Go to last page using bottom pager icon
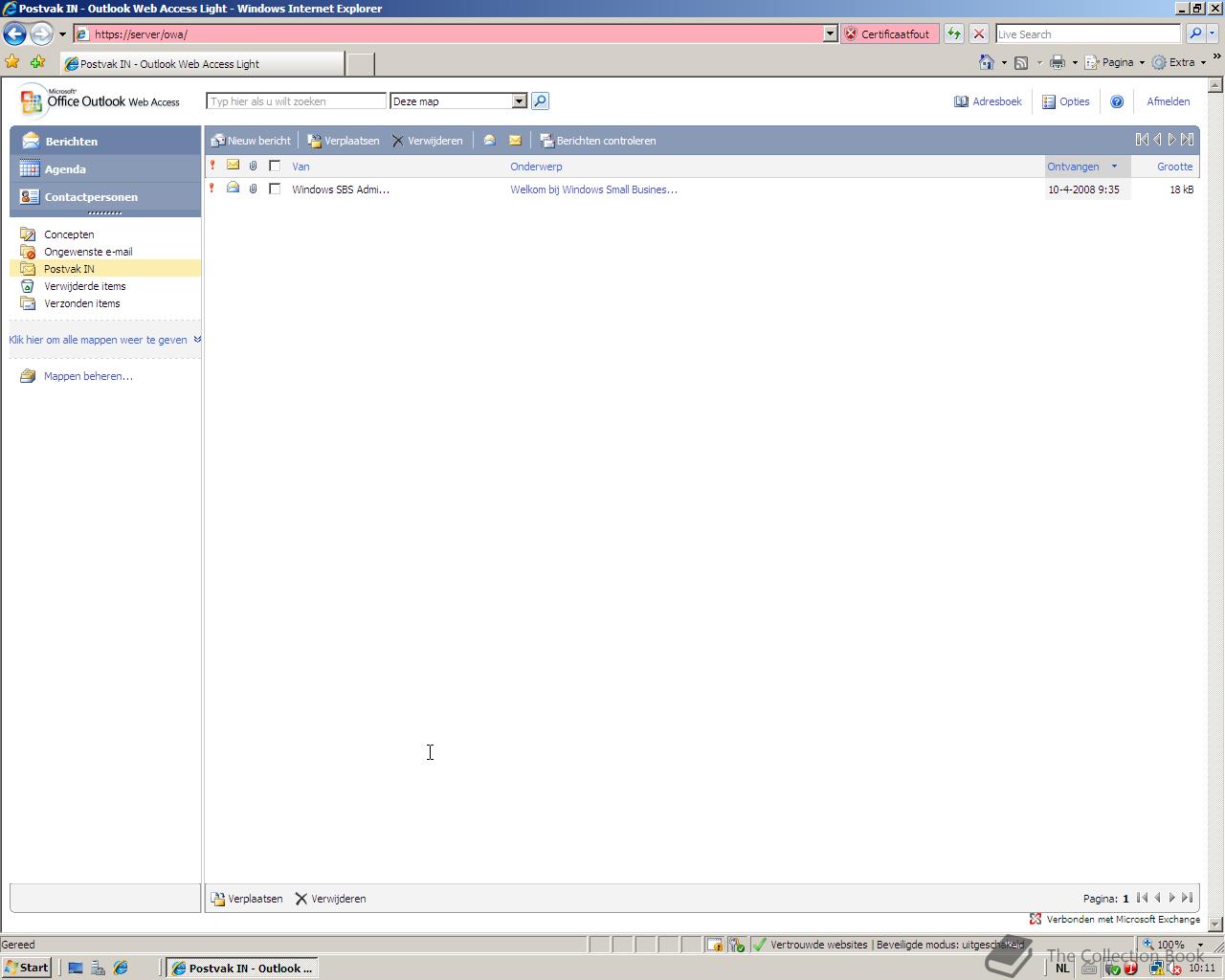The height and width of the screenshot is (980, 1225). coord(1188,898)
